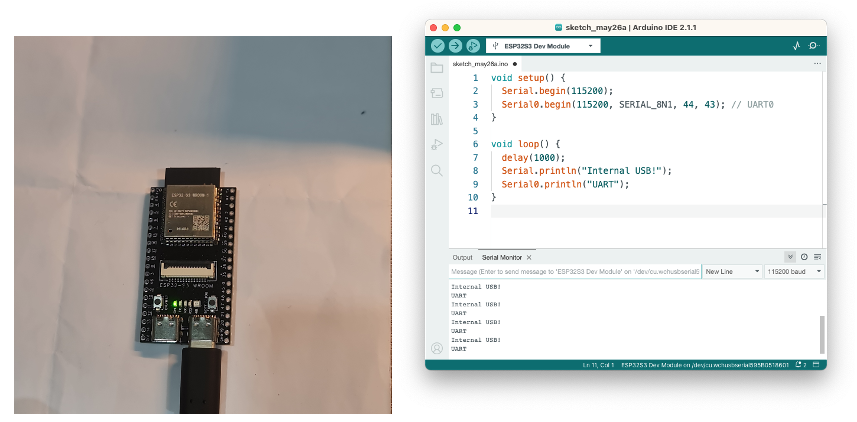Open the Serial Plotter from the toolbar
This screenshot has height=422, width=857.
(x=796, y=46)
